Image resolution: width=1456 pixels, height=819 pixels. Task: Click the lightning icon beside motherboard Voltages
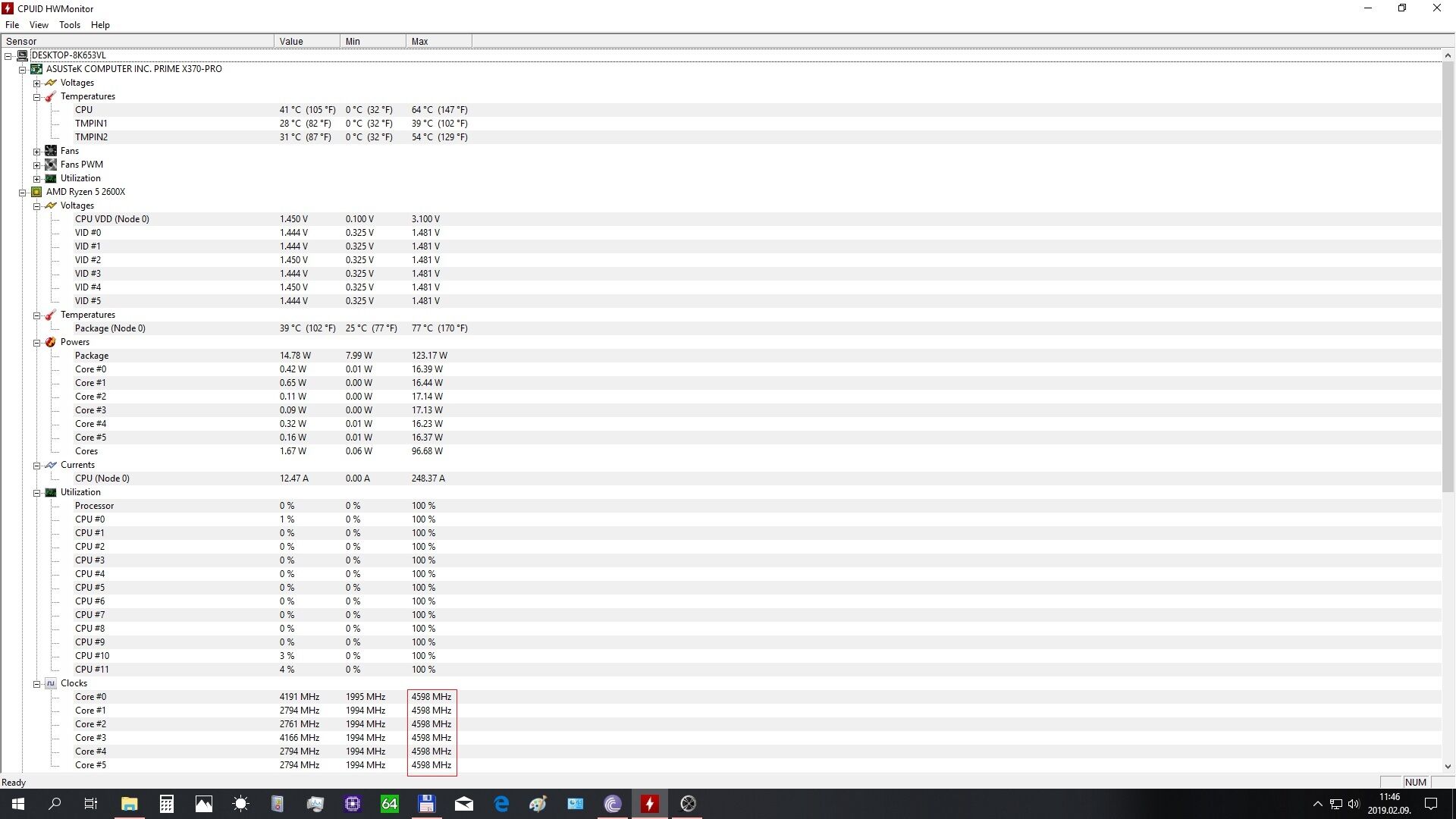[x=51, y=83]
